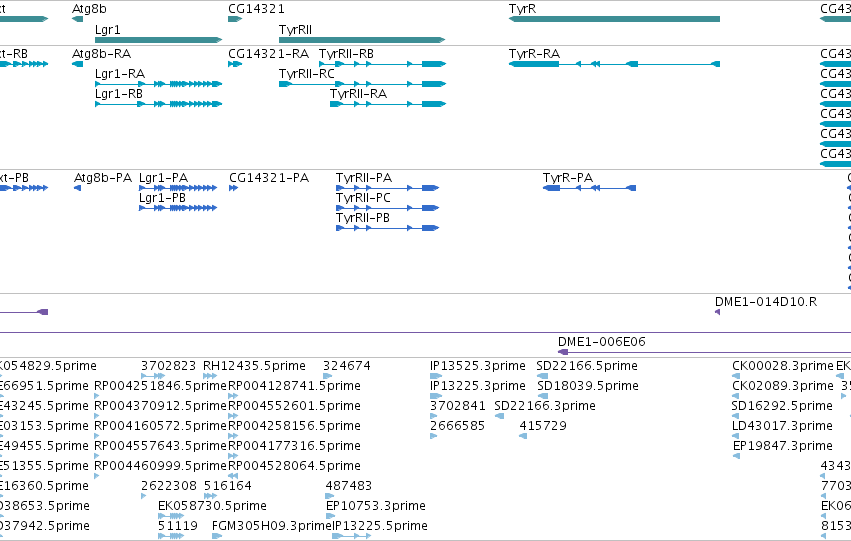This screenshot has height=541, width=851.
Task: Click the 3702823 EST label
Action: (168, 366)
